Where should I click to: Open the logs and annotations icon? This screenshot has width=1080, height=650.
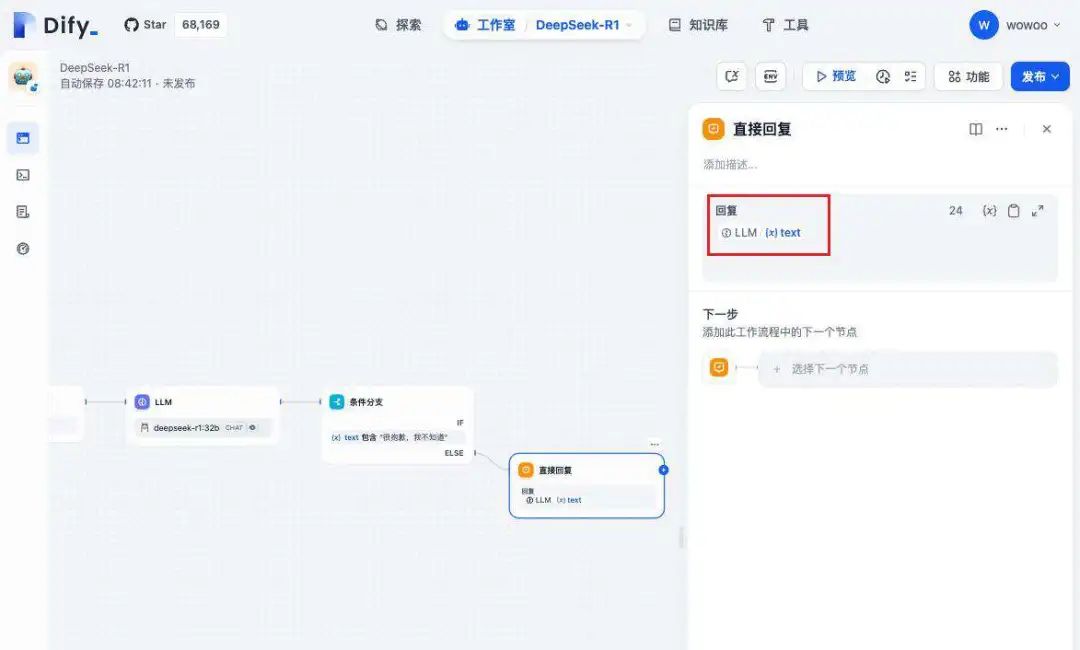[23, 211]
